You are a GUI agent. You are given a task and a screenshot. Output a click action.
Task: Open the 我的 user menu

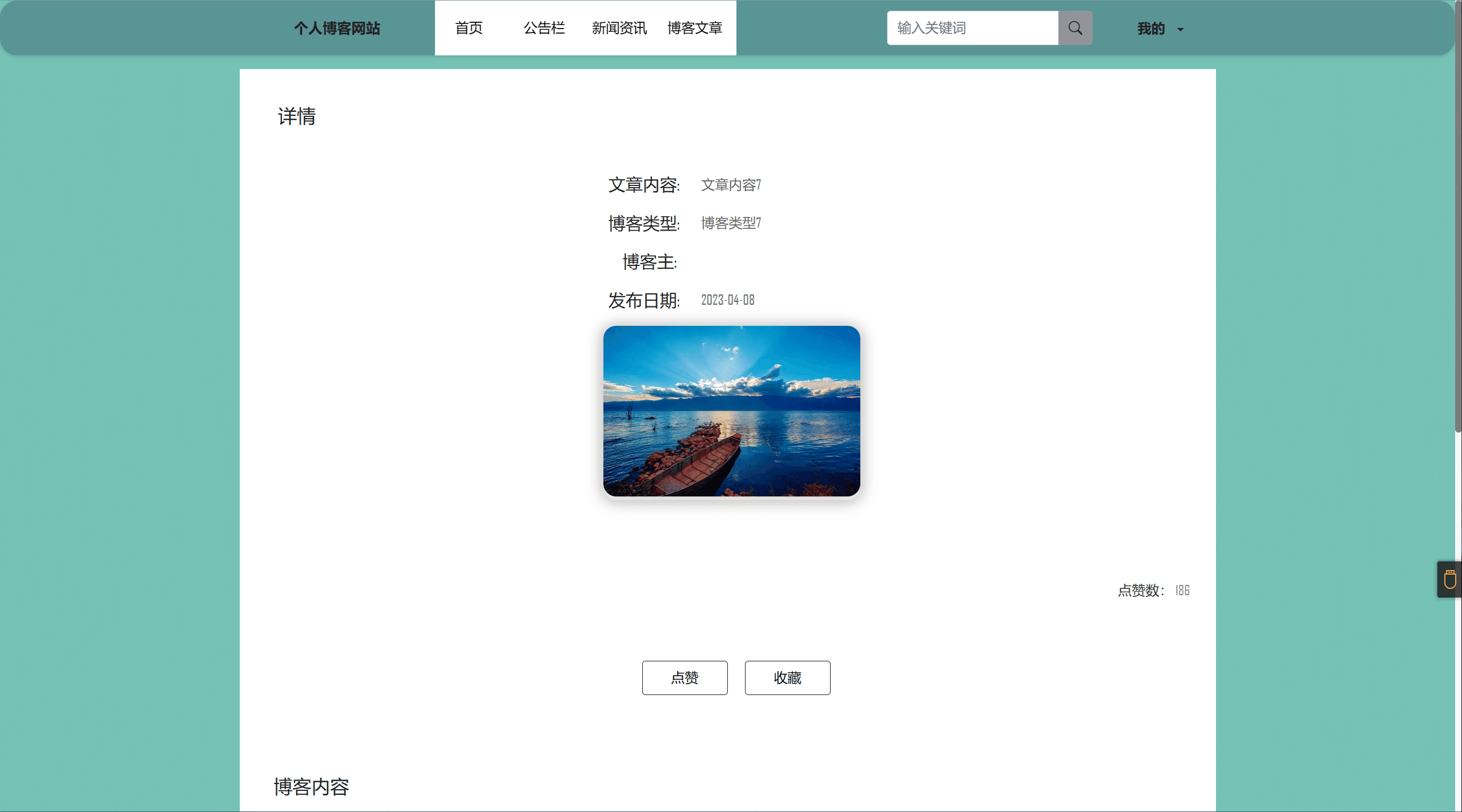(1150, 29)
